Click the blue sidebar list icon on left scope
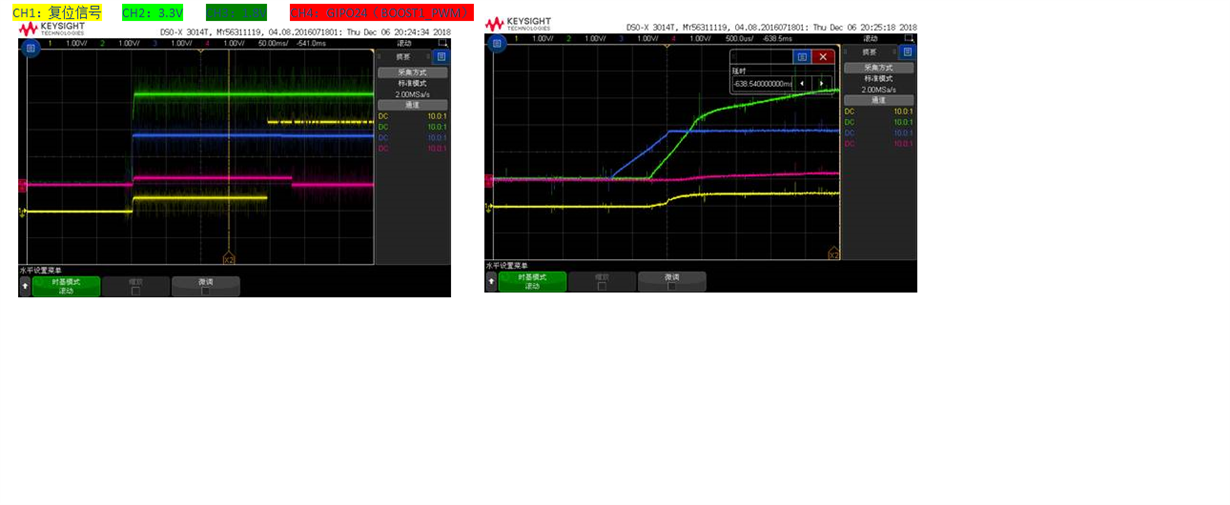This screenshot has width=1230, height=505. tap(441, 57)
